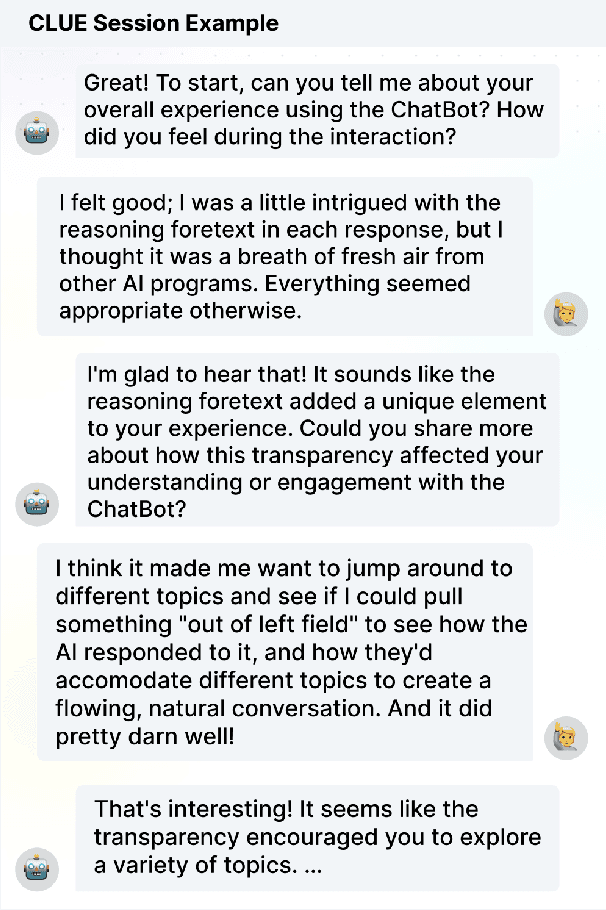Select the bot message asking about overall experience

(316, 111)
